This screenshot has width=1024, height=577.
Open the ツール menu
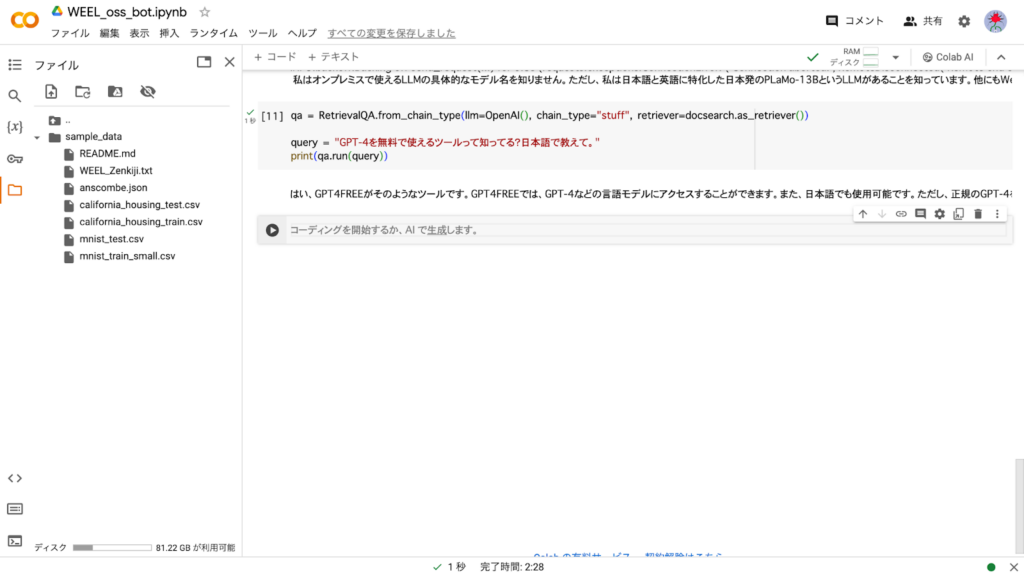coord(262,33)
